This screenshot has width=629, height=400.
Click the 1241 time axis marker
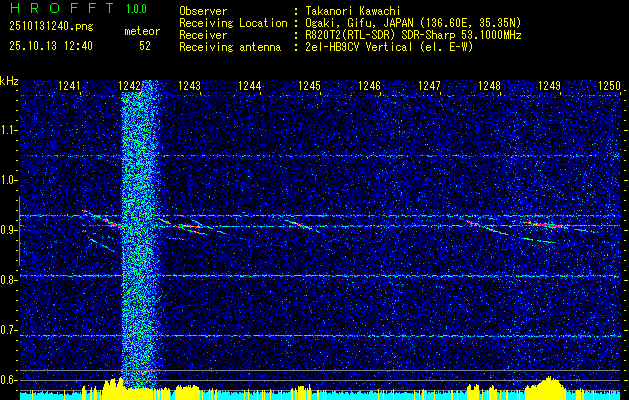tap(69, 85)
